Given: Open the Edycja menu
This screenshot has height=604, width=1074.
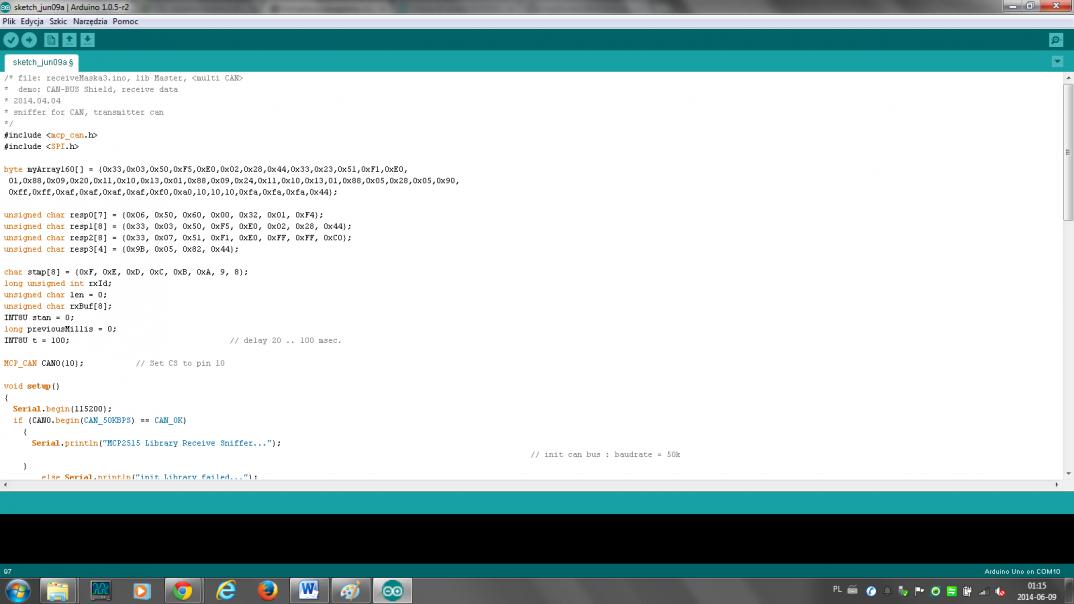Looking at the screenshot, I should coord(32,21).
